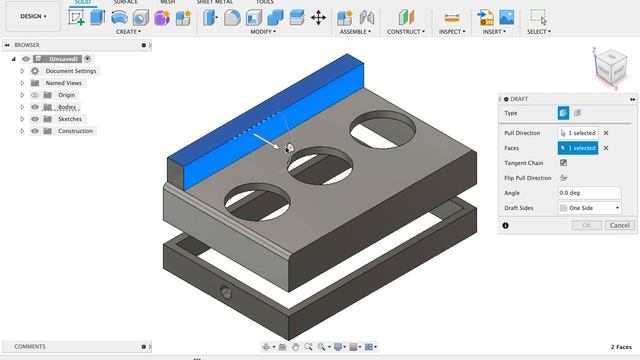Click the Look At navigation icon
Image resolution: width=640 pixels, height=360 pixels.
click(x=282, y=347)
